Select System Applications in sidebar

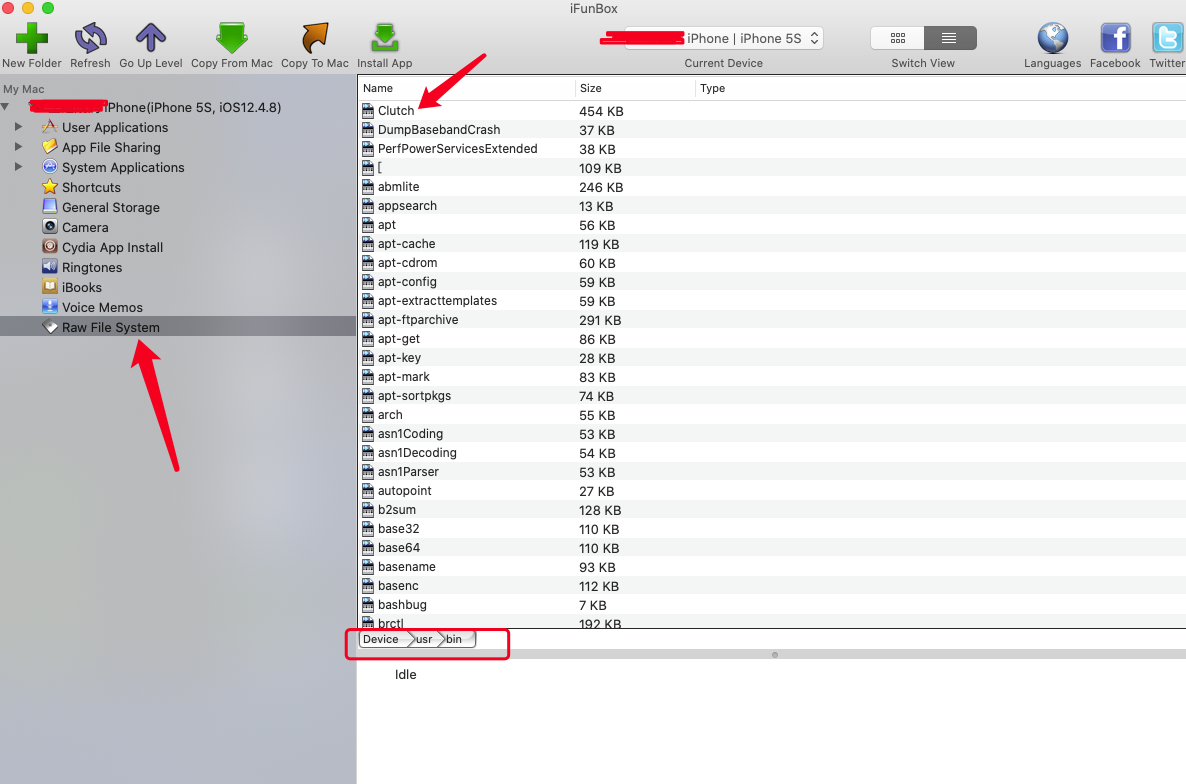[x=123, y=168]
